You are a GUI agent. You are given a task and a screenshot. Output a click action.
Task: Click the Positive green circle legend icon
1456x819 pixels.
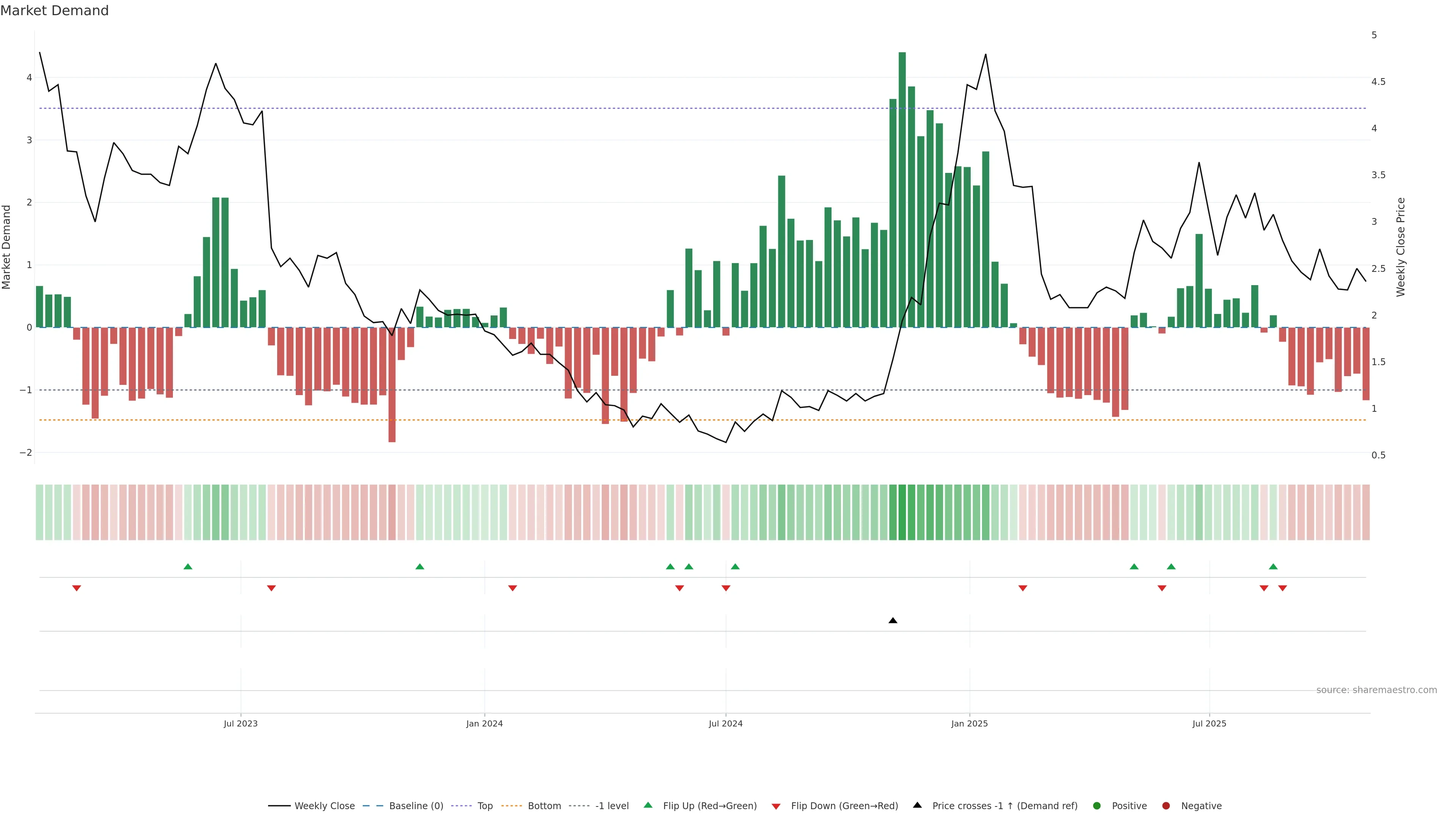1097,805
